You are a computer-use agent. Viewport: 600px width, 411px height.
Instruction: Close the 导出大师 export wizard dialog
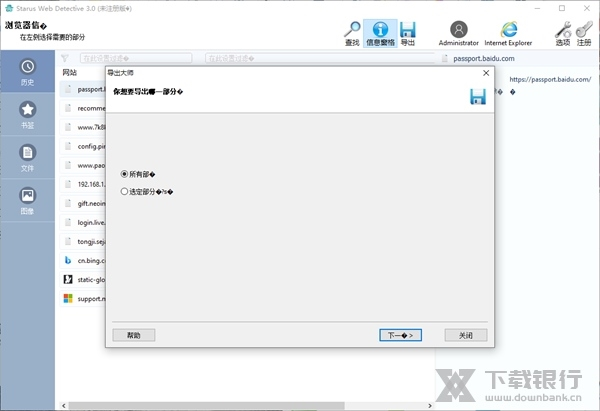(486, 73)
